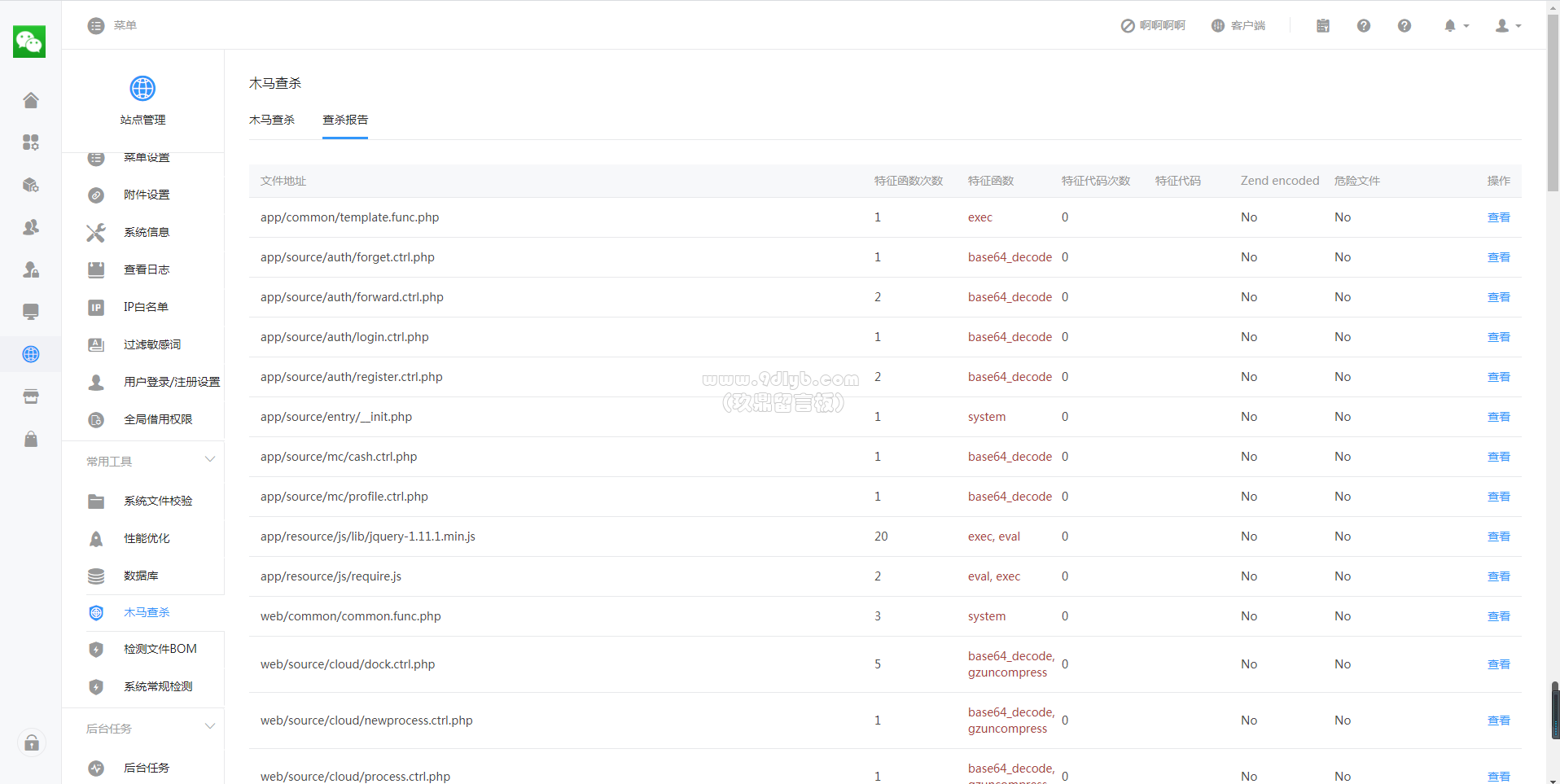Click the 性能优化 rocket icon
This screenshot has height=784, width=1560.
click(96, 539)
